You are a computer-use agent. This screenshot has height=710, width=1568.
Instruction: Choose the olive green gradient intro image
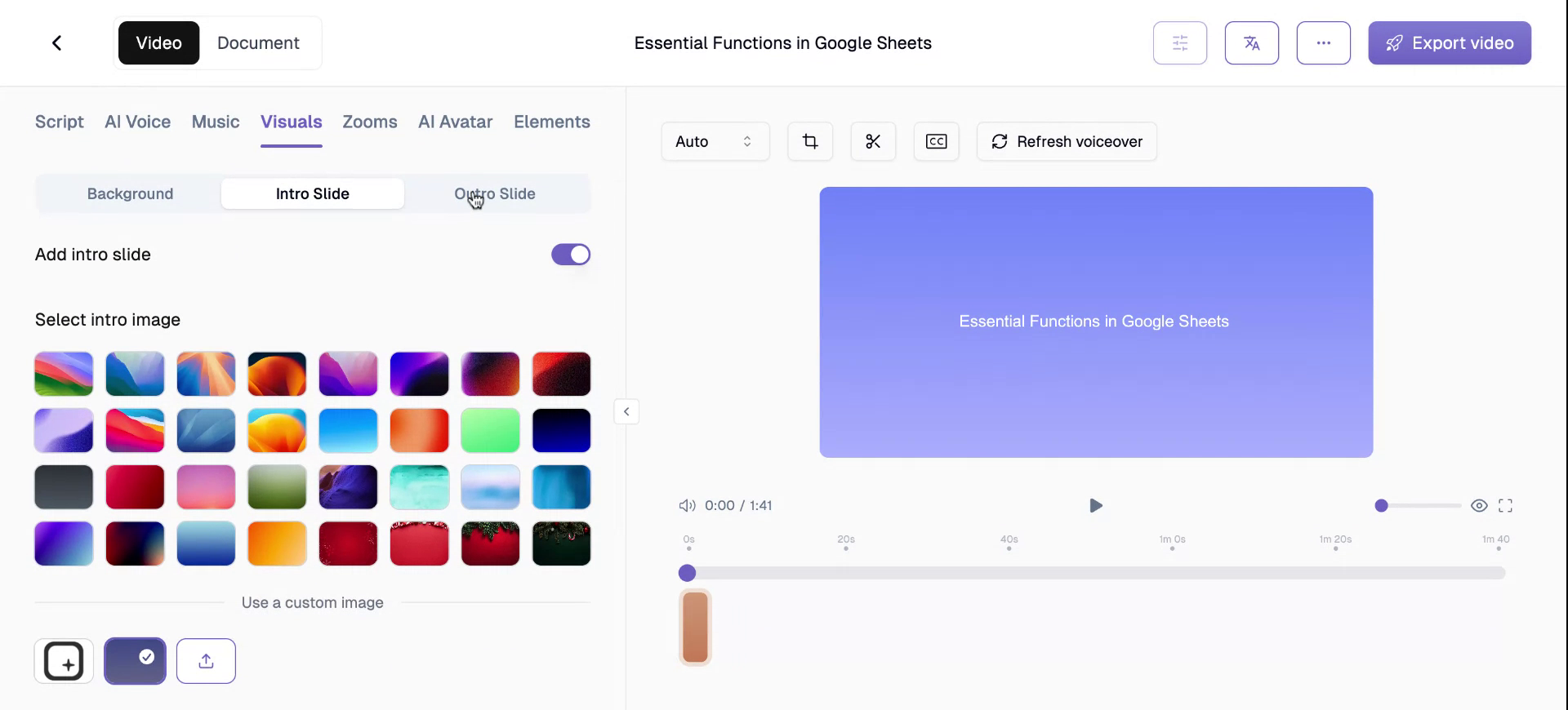pyautogui.click(x=277, y=487)
